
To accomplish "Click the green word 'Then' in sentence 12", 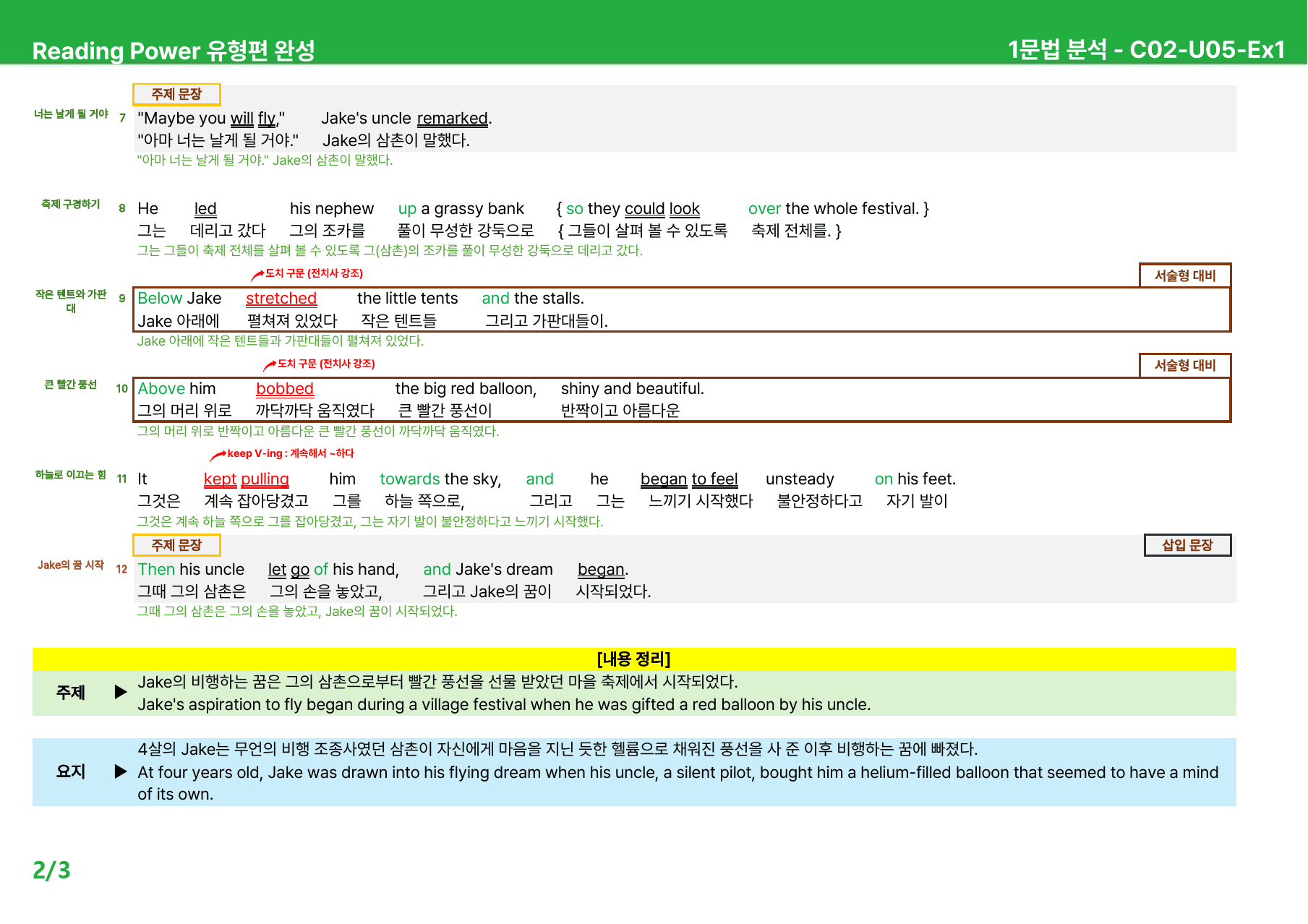I will (156, 570).
